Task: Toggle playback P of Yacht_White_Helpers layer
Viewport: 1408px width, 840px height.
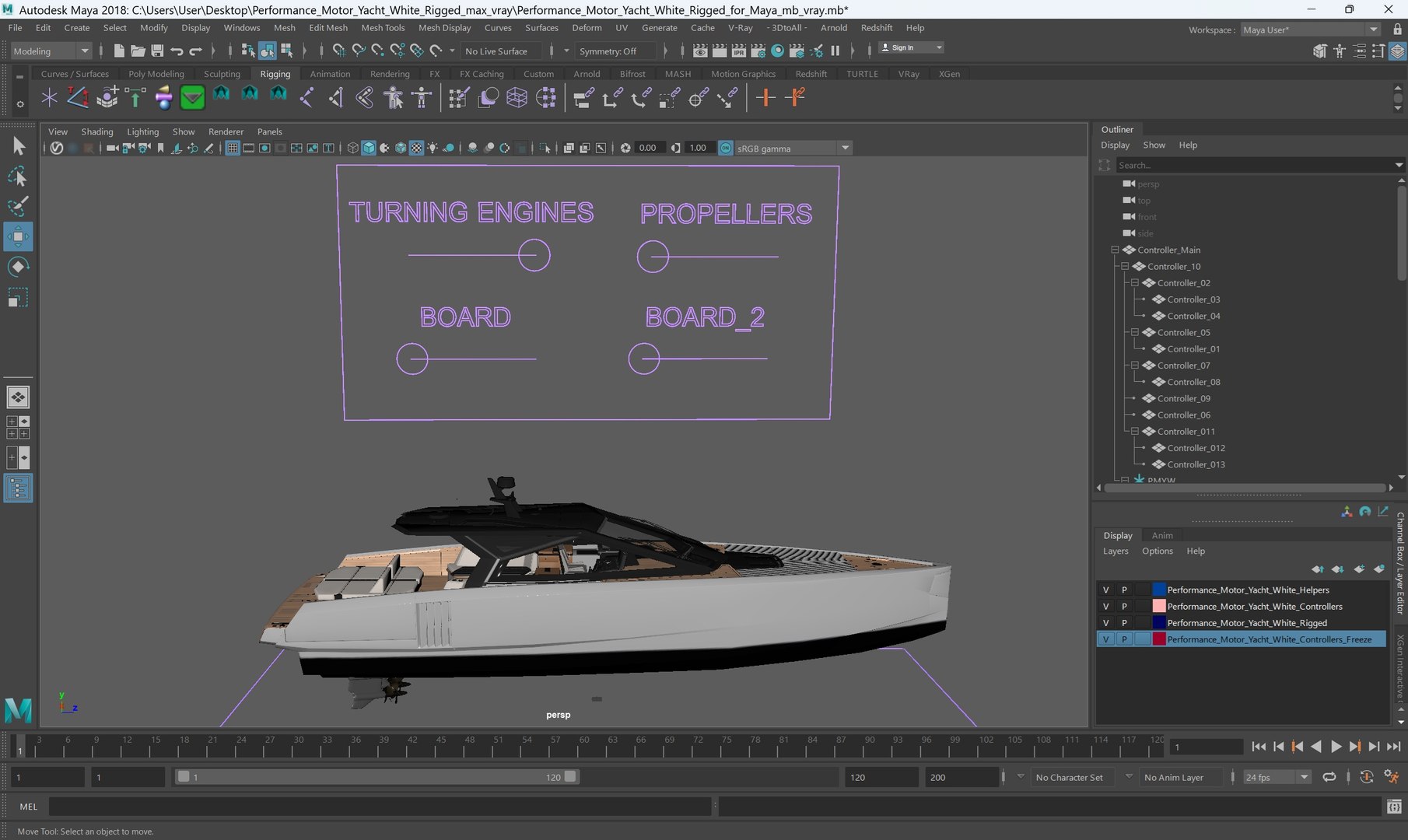Action: pyautogui.click(x=1124, y=590)
